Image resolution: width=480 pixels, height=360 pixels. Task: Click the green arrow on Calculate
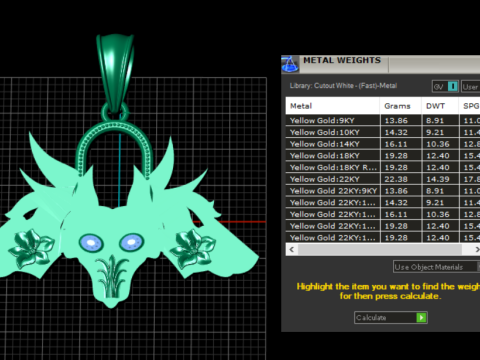coord(421,318)
